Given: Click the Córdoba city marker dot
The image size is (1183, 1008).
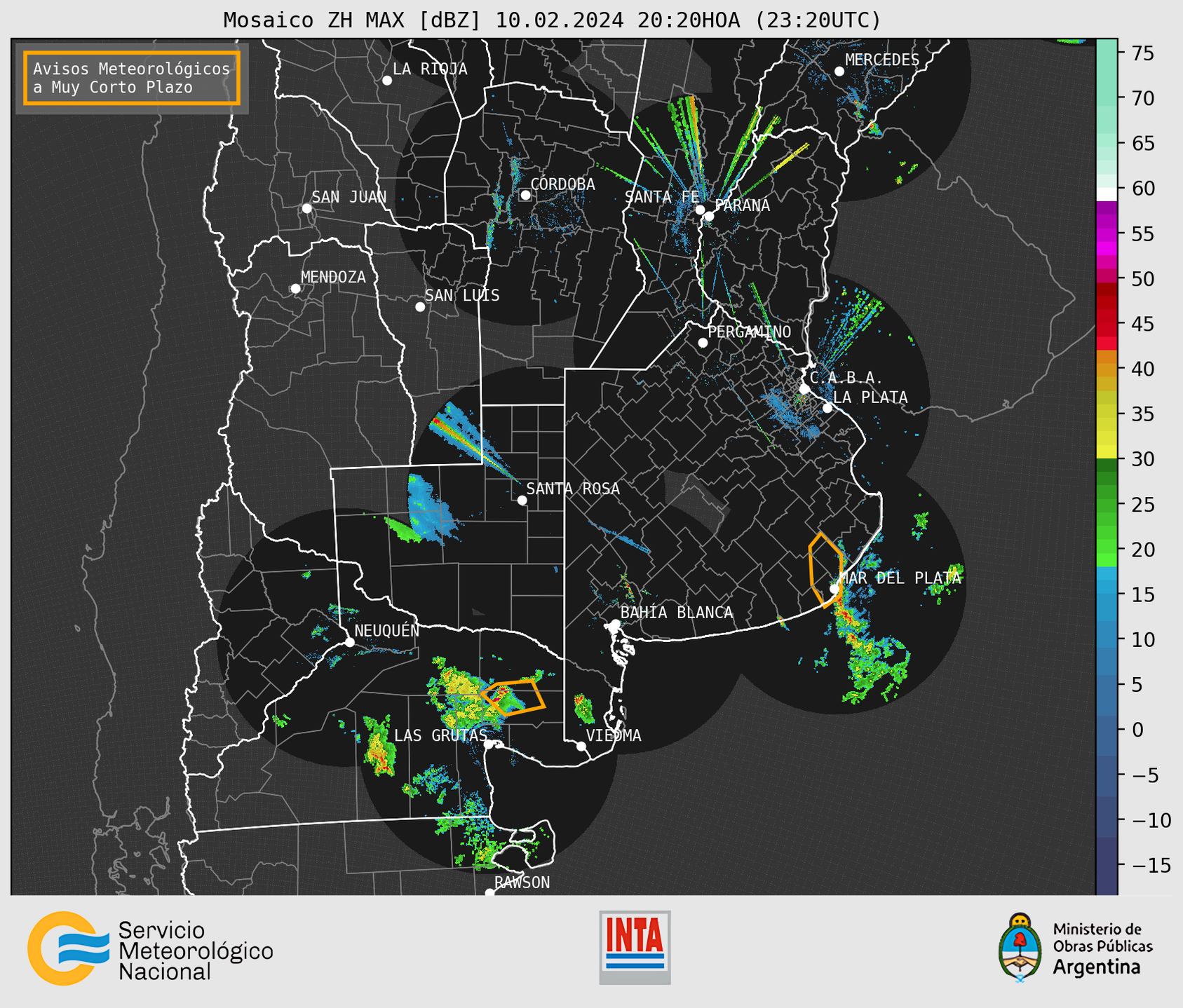Looking at the screenshot, I should pos(525,195).
